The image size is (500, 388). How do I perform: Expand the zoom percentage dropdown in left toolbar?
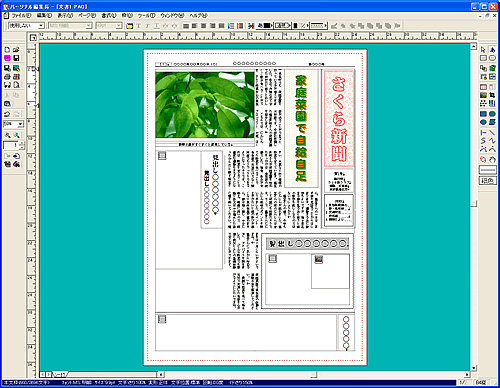click(21, 124)
